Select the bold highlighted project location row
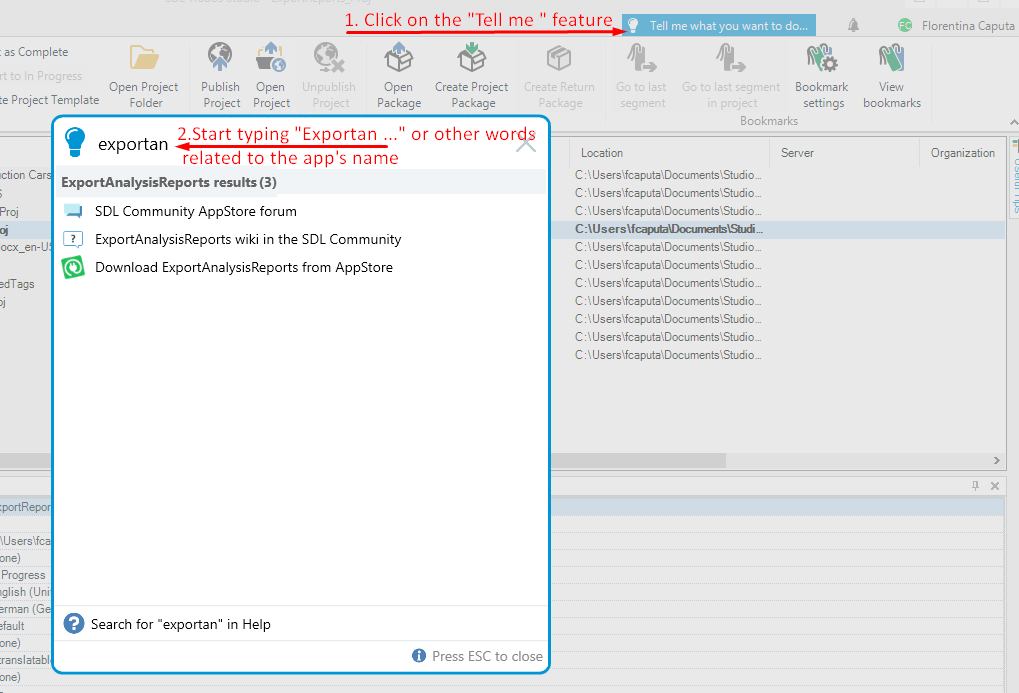Viewport: 1019px width, 693px height. click(669, 229)
